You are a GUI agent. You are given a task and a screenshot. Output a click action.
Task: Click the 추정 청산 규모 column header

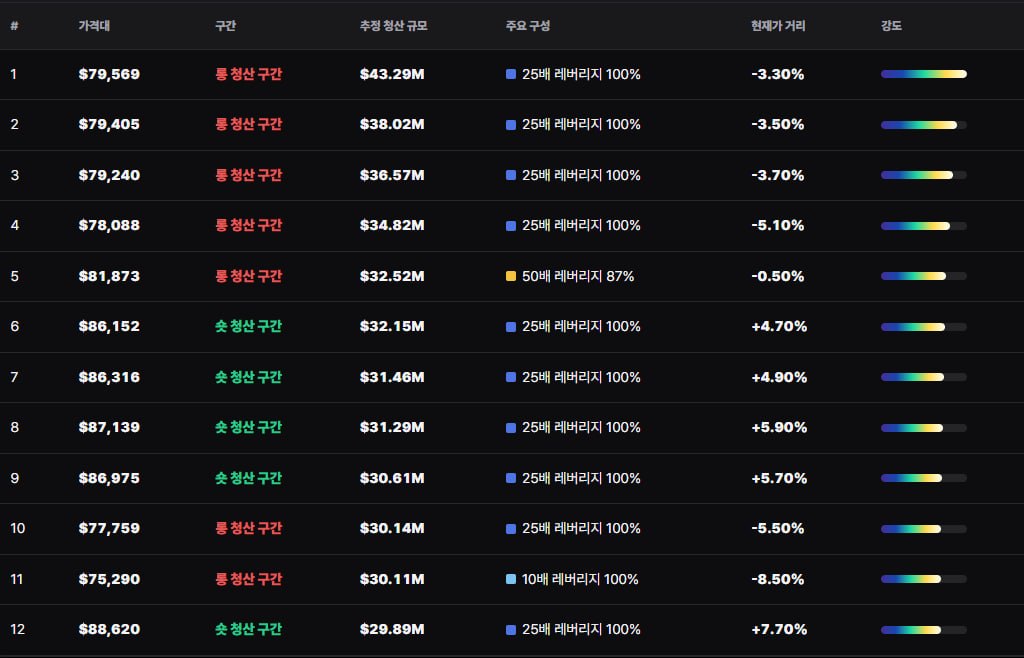tap(393, 26)
